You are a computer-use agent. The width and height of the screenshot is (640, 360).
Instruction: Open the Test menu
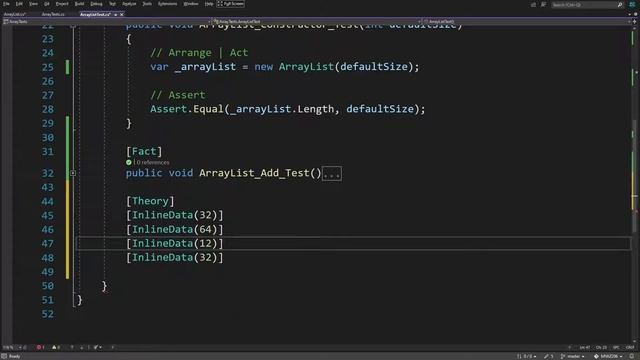point(112,4)
